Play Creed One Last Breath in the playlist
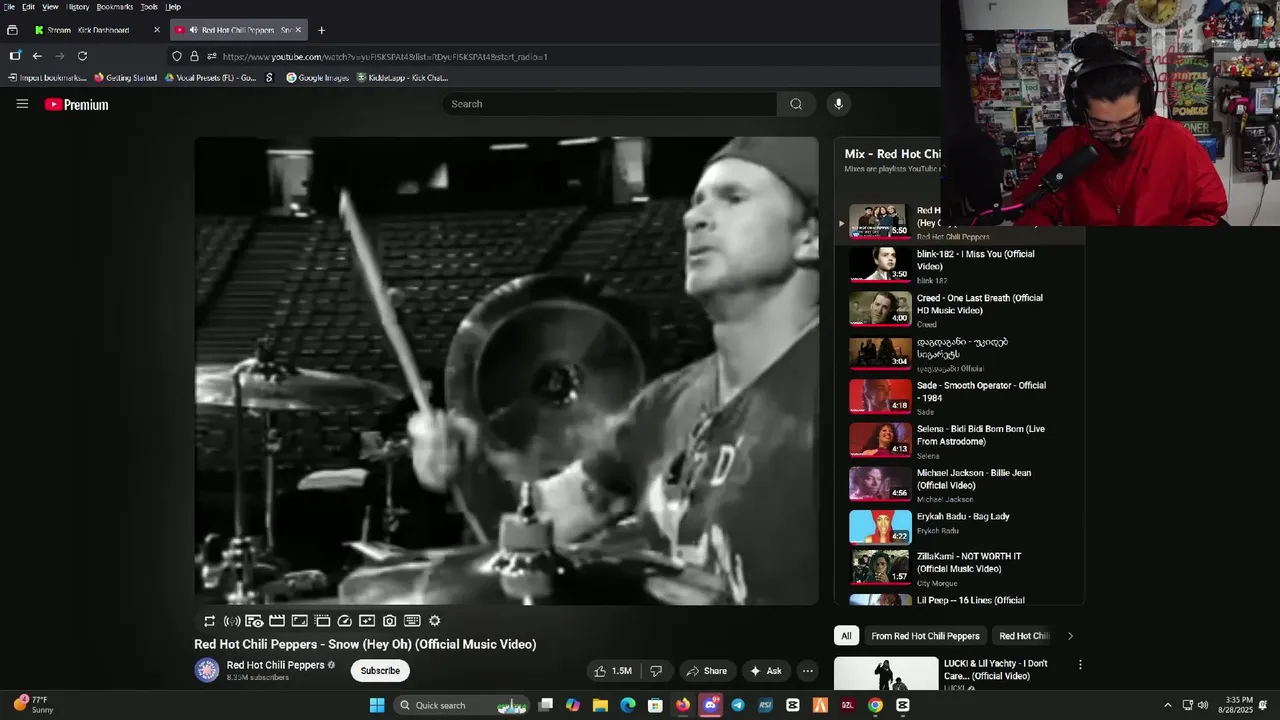The height and width of the screenshot is (720, 1280). [960, 310]
